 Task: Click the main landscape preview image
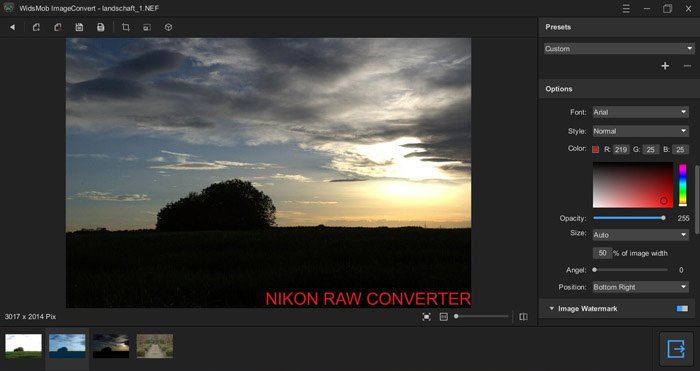(x=268, y=173)
